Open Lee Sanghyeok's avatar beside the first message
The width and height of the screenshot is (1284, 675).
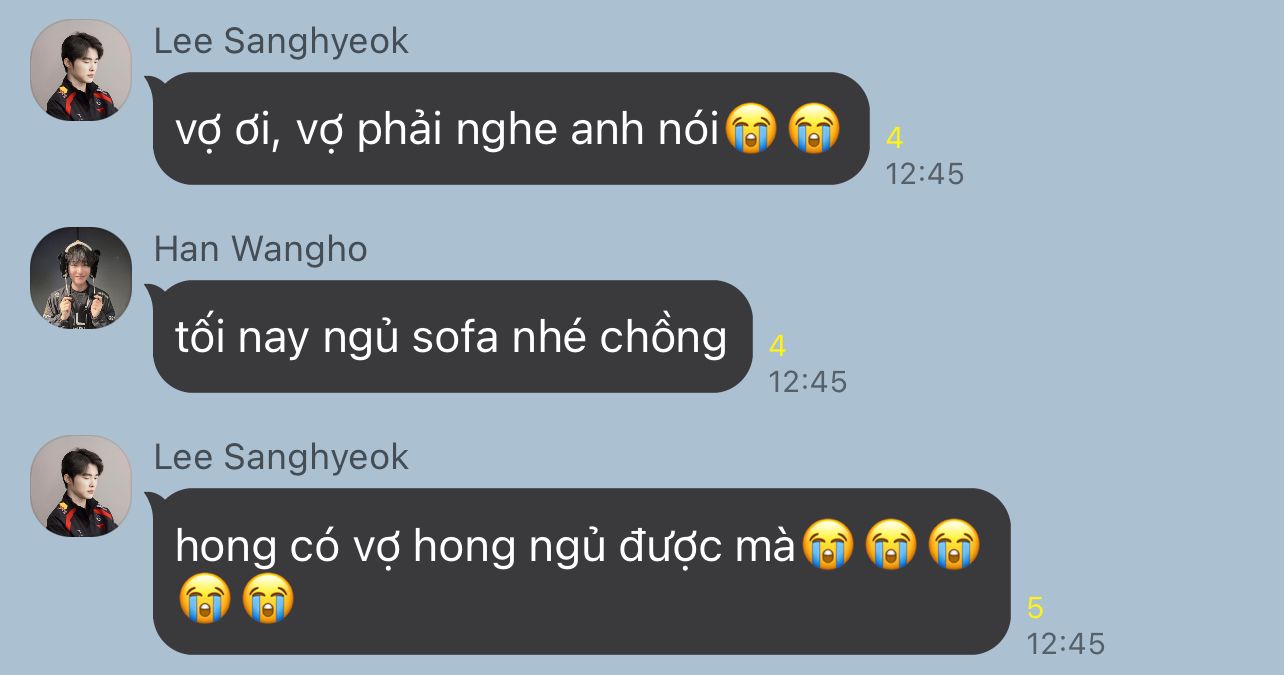point(81,70)
